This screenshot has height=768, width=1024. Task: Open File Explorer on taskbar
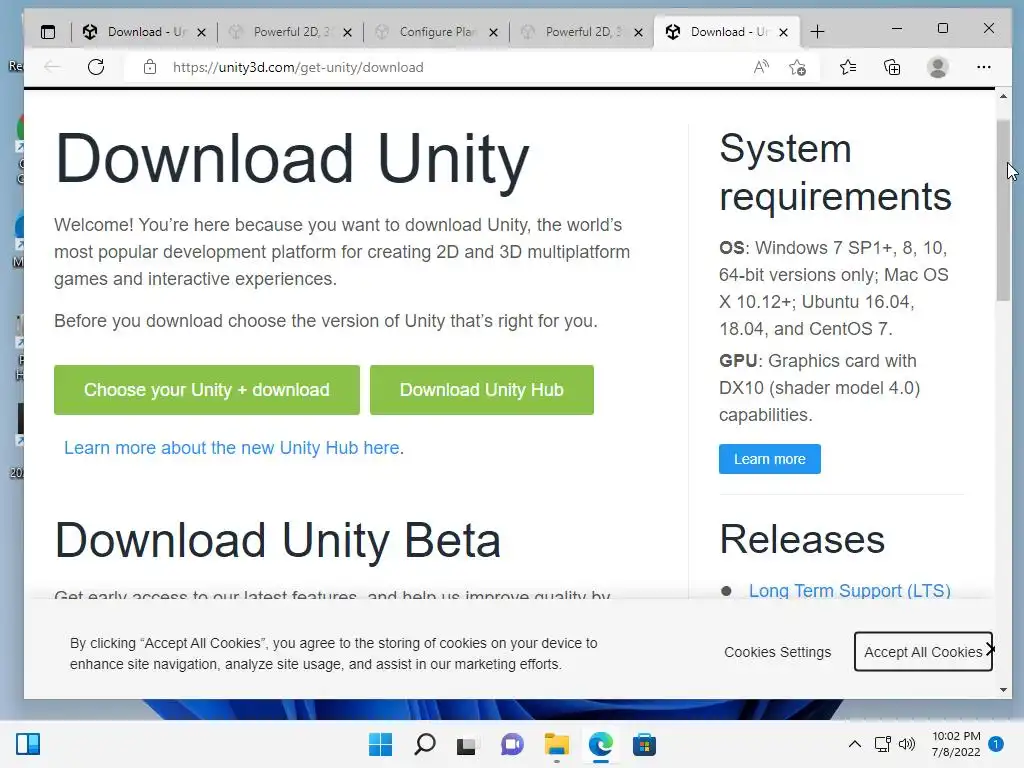pyautogui.click(x=556, y=744)
